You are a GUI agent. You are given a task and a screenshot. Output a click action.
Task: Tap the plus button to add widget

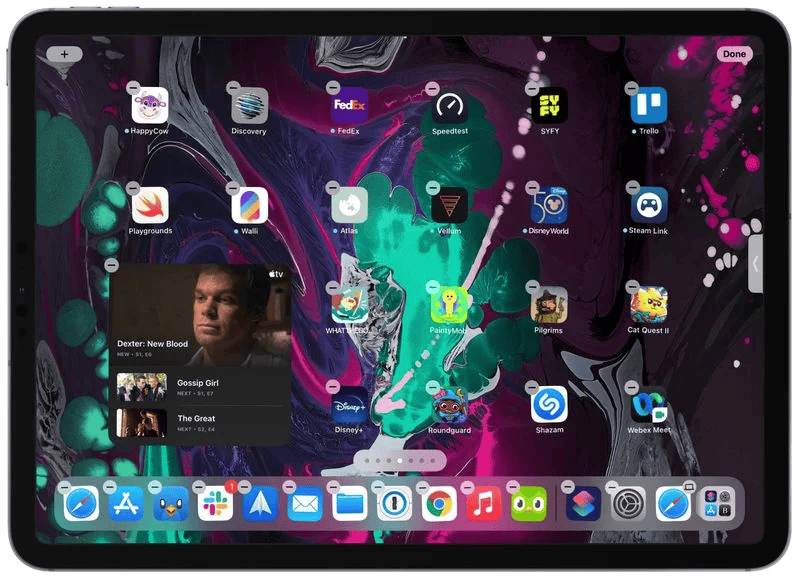pos(64,54)
